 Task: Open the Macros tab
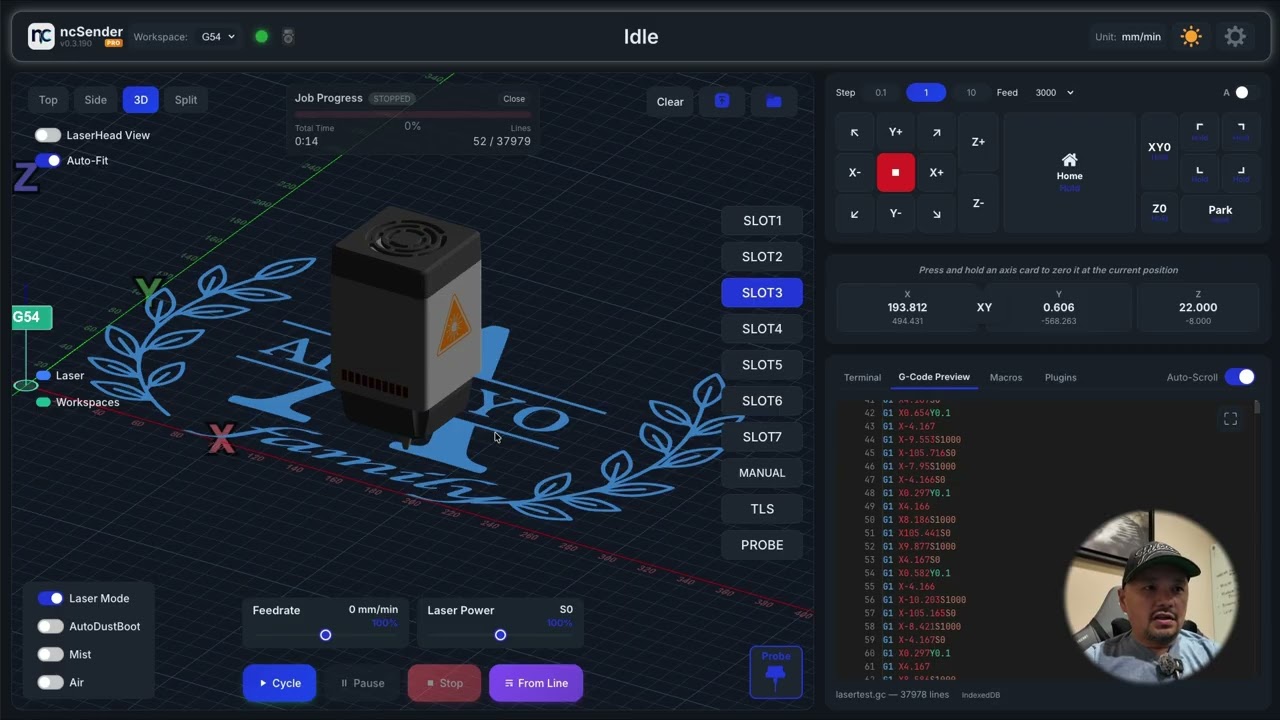click(x=1006, y=377)
